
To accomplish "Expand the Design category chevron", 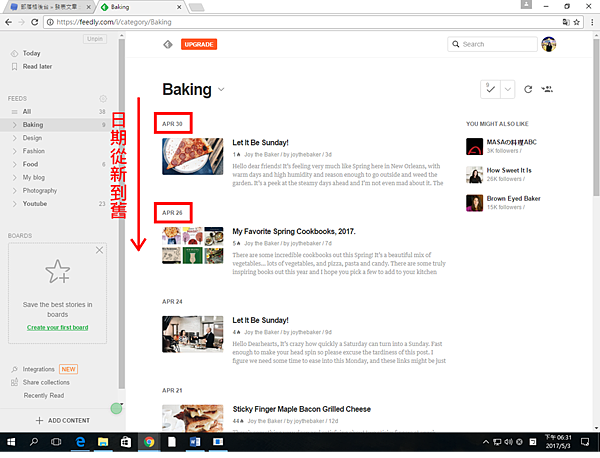I will pos(15,138).
